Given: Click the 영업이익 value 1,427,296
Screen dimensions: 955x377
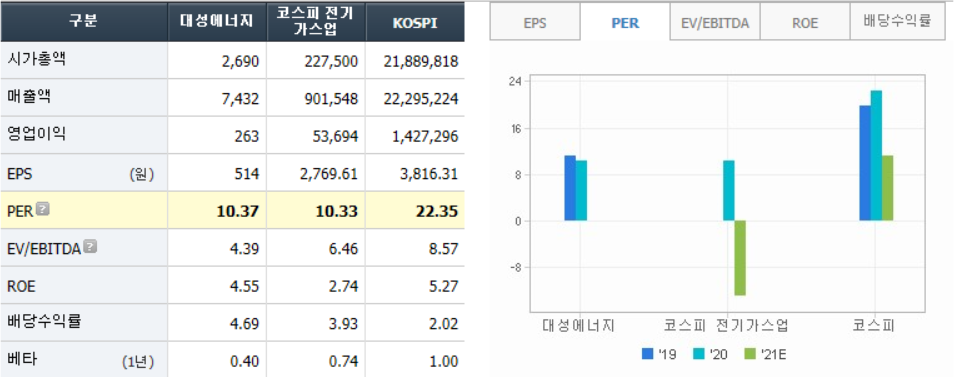Looking at the screenshot, I should click(425, 136).
